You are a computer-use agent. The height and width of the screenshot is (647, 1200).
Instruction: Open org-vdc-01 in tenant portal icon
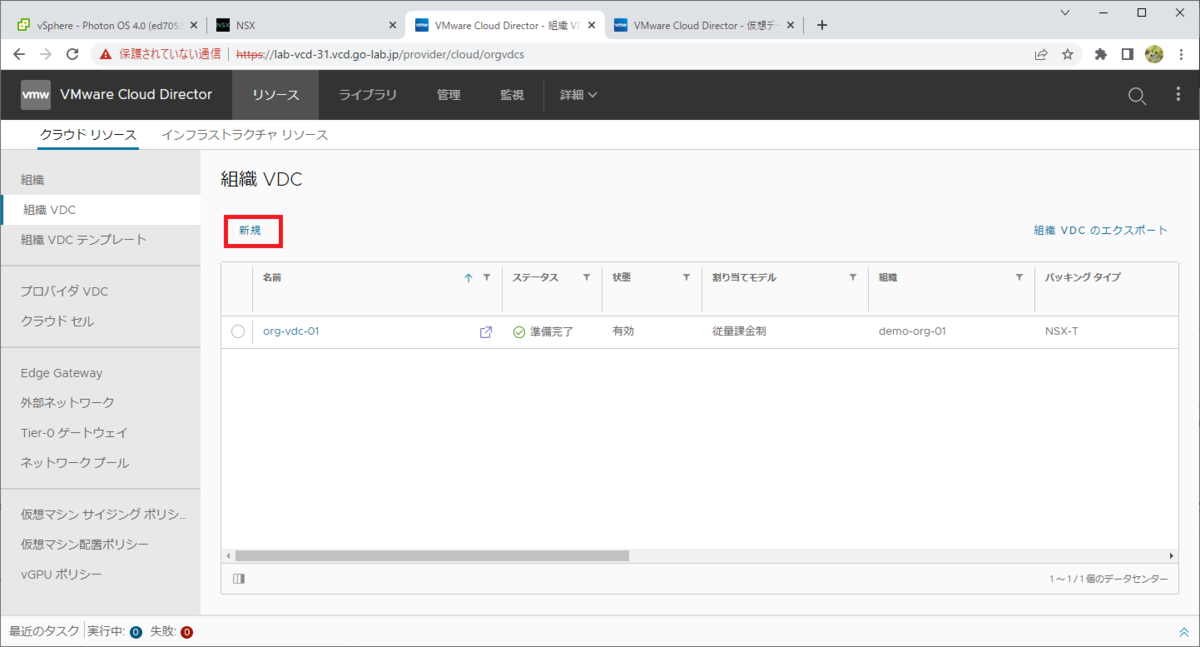[486, 332]
